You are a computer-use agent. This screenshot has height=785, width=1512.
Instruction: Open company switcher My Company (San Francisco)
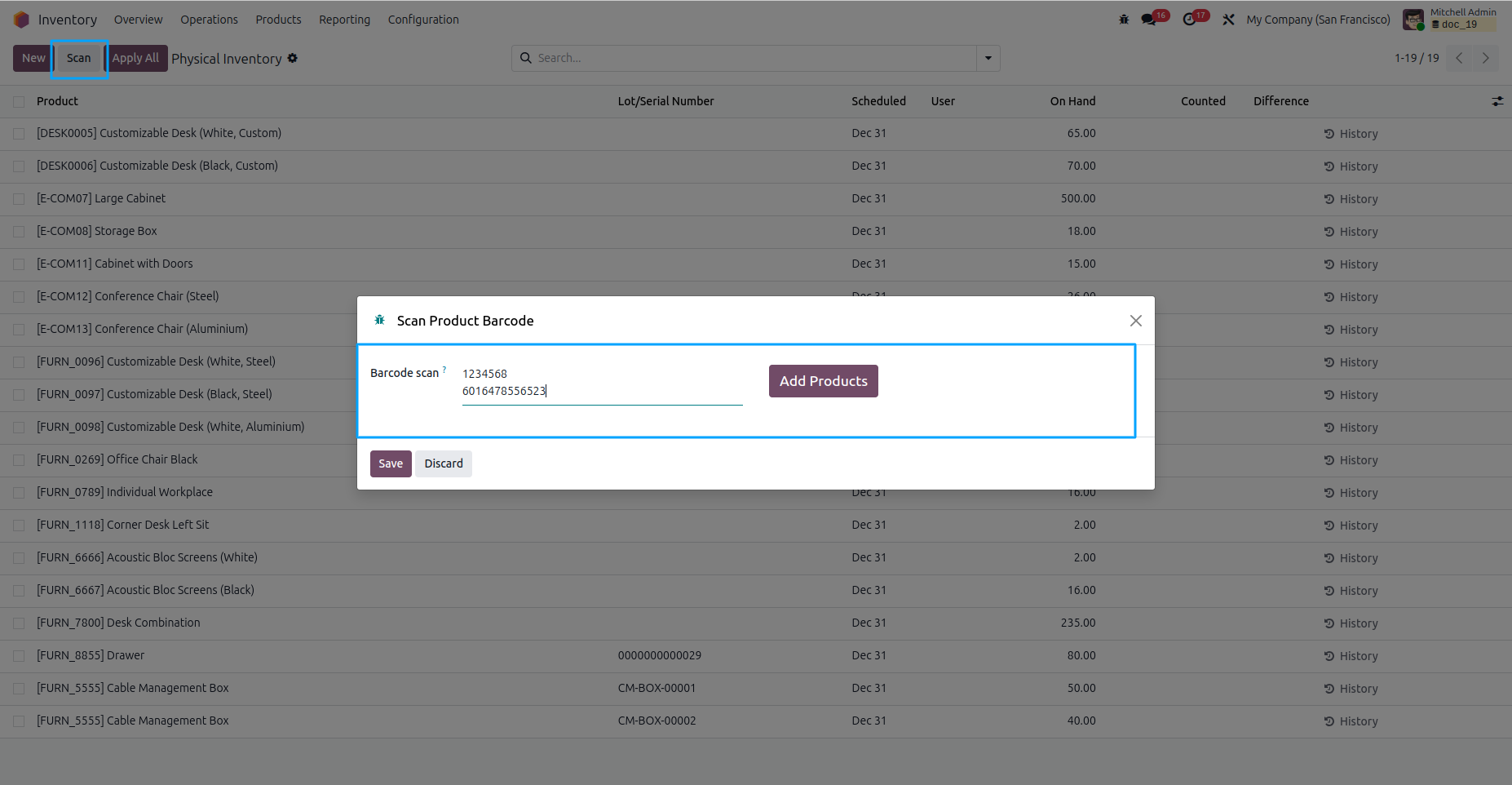pyautogui.click(x=1318, y=20)
